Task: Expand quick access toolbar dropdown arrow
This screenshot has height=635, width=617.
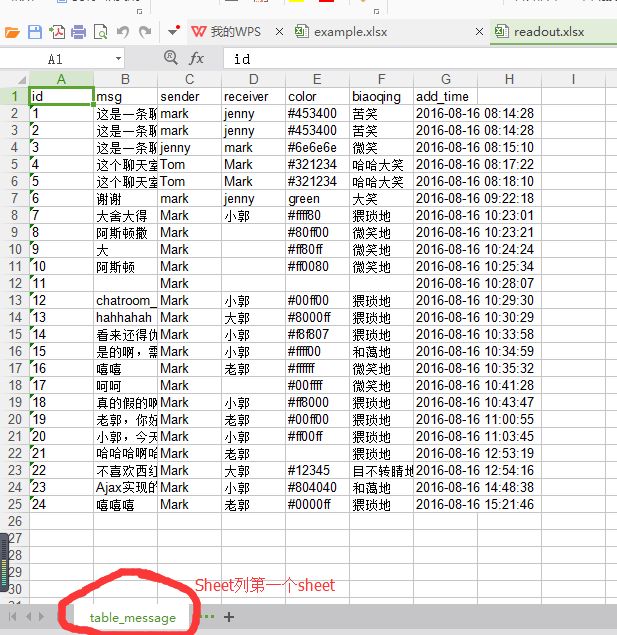Action: pos(174,31)
